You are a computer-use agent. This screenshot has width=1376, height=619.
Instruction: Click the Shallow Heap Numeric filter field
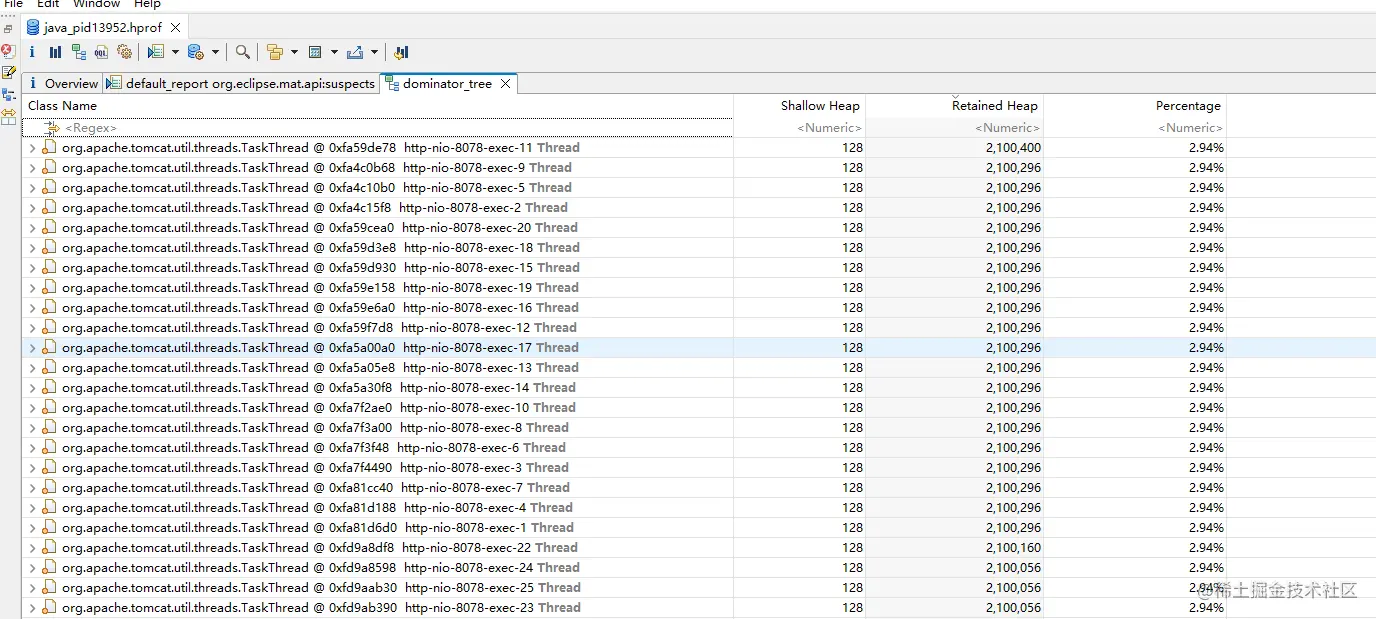[x=800, y=128]
